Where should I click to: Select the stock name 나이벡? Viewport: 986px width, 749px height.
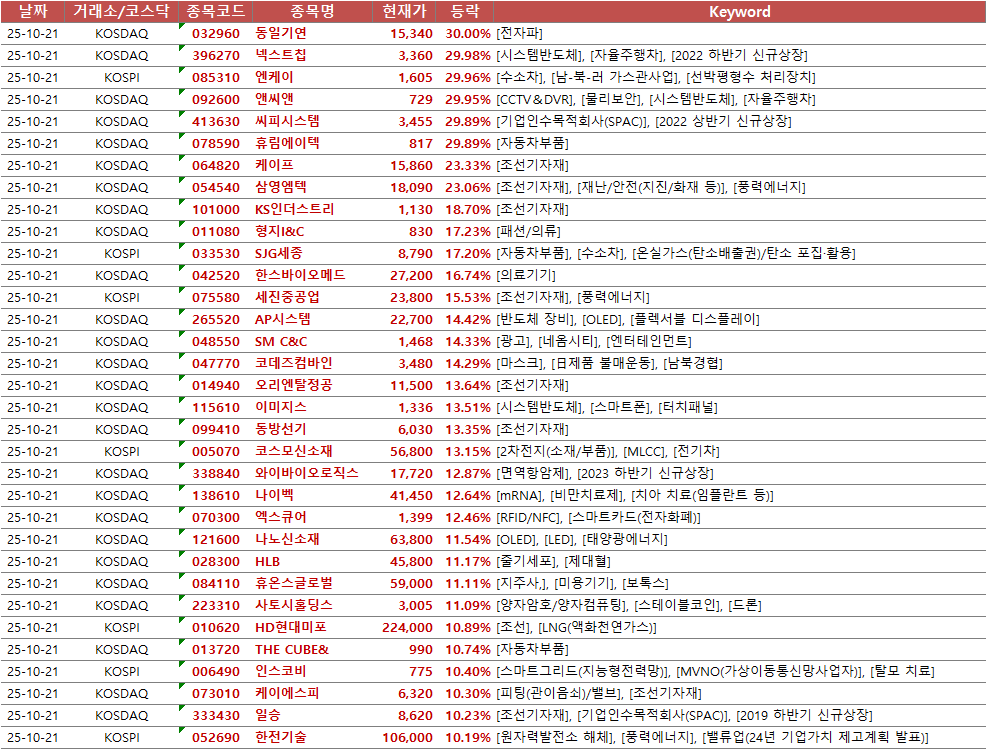click(x=274, y=496)
